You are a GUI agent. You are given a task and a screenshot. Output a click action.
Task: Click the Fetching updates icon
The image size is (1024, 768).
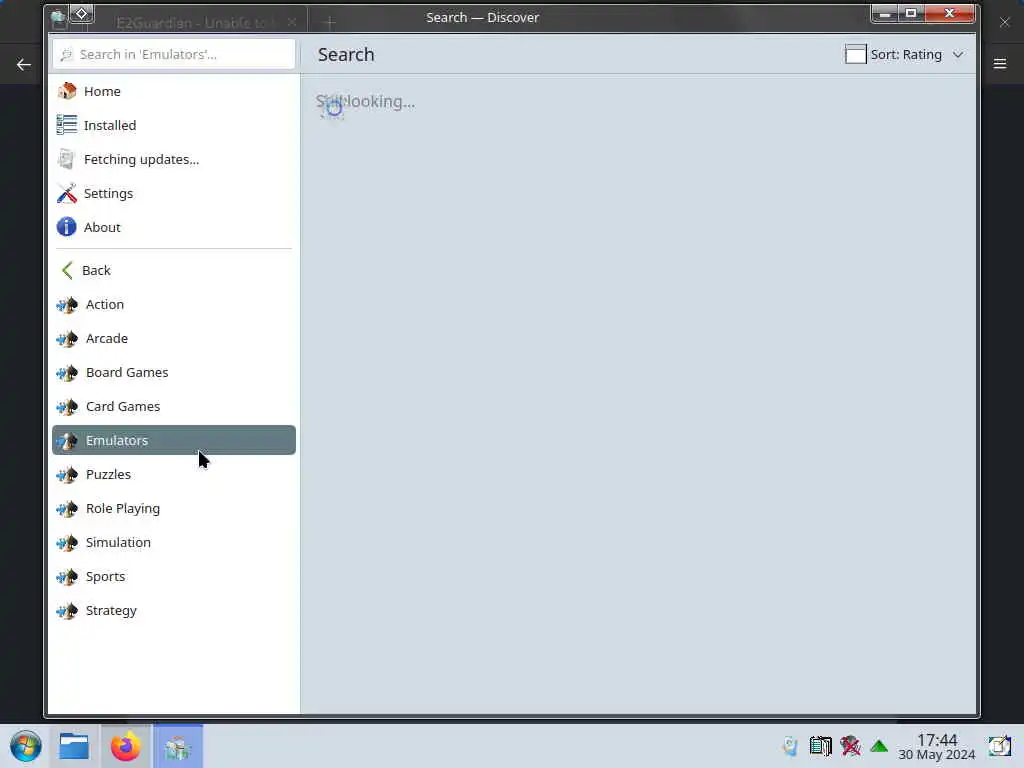coord(67,159)
